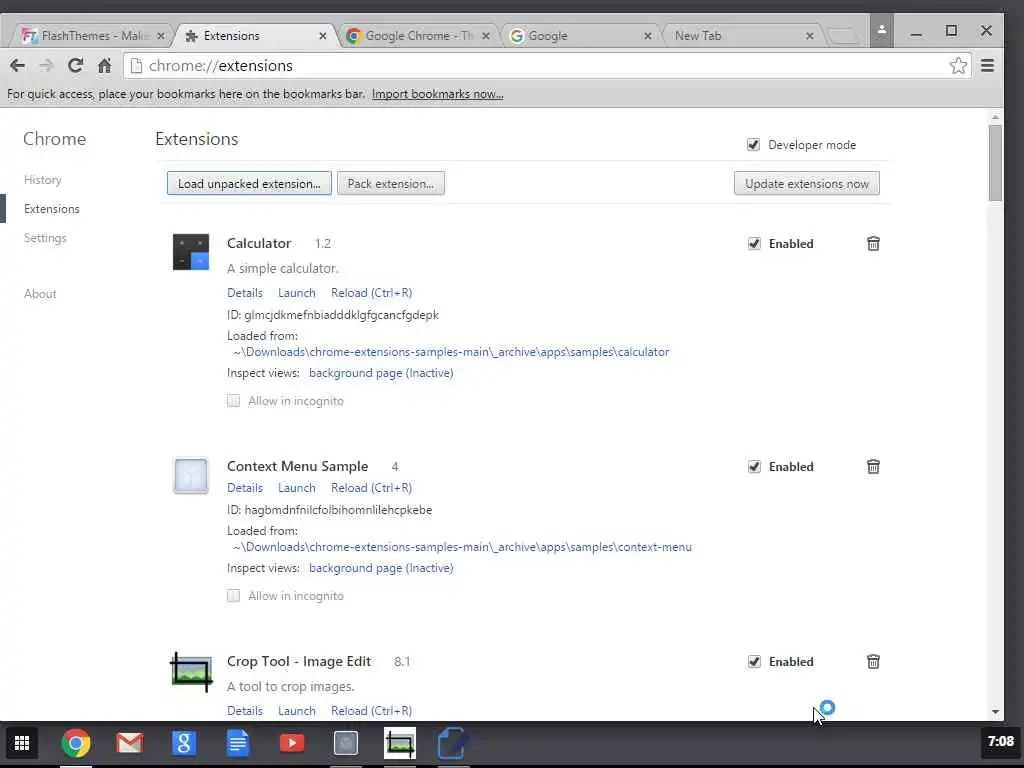Close the Google Chrome tab
1024x768 pixels.
pyautogui.click(x=486, y=36)
